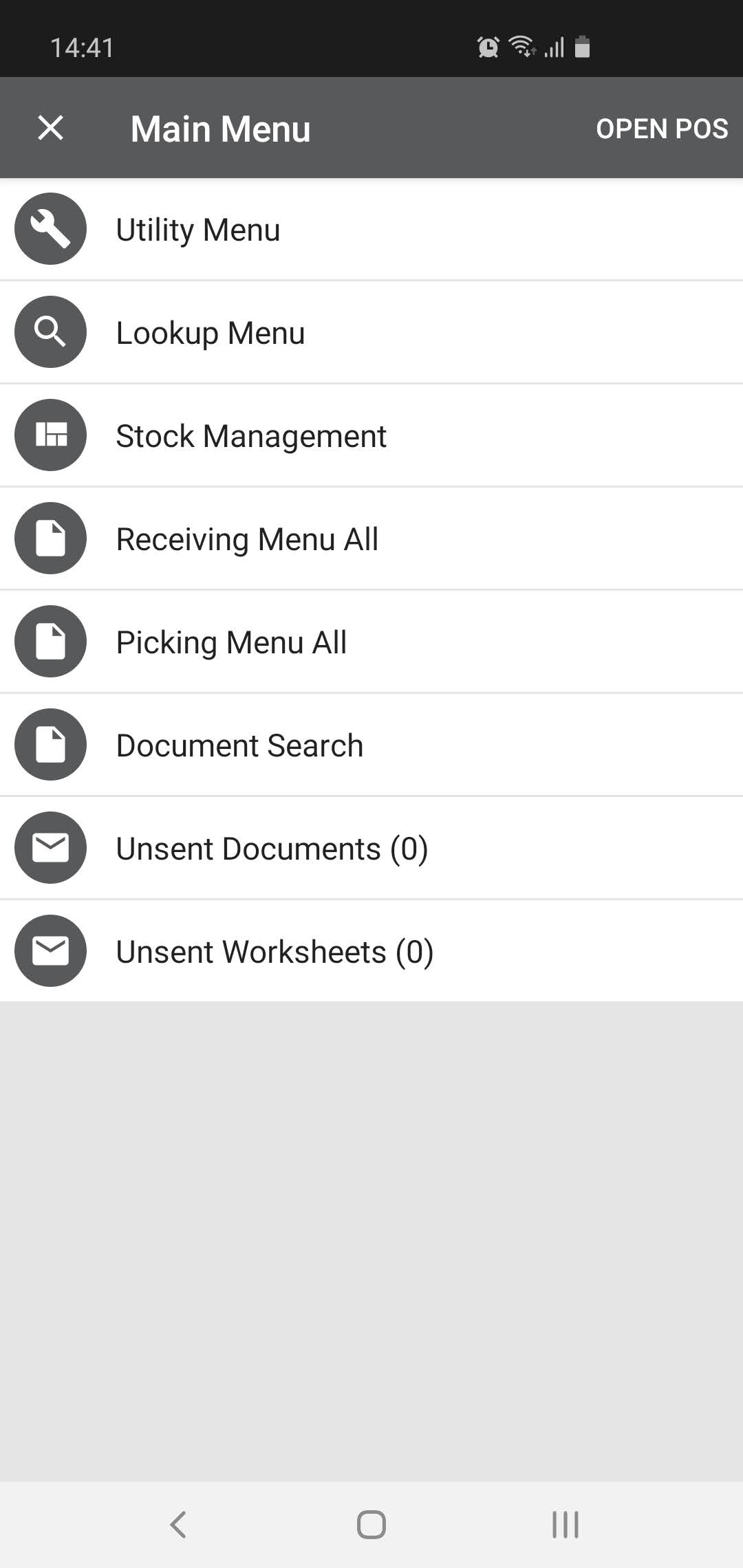
Task: Choose Picking Menu All
Action: (x=231, y=642)
